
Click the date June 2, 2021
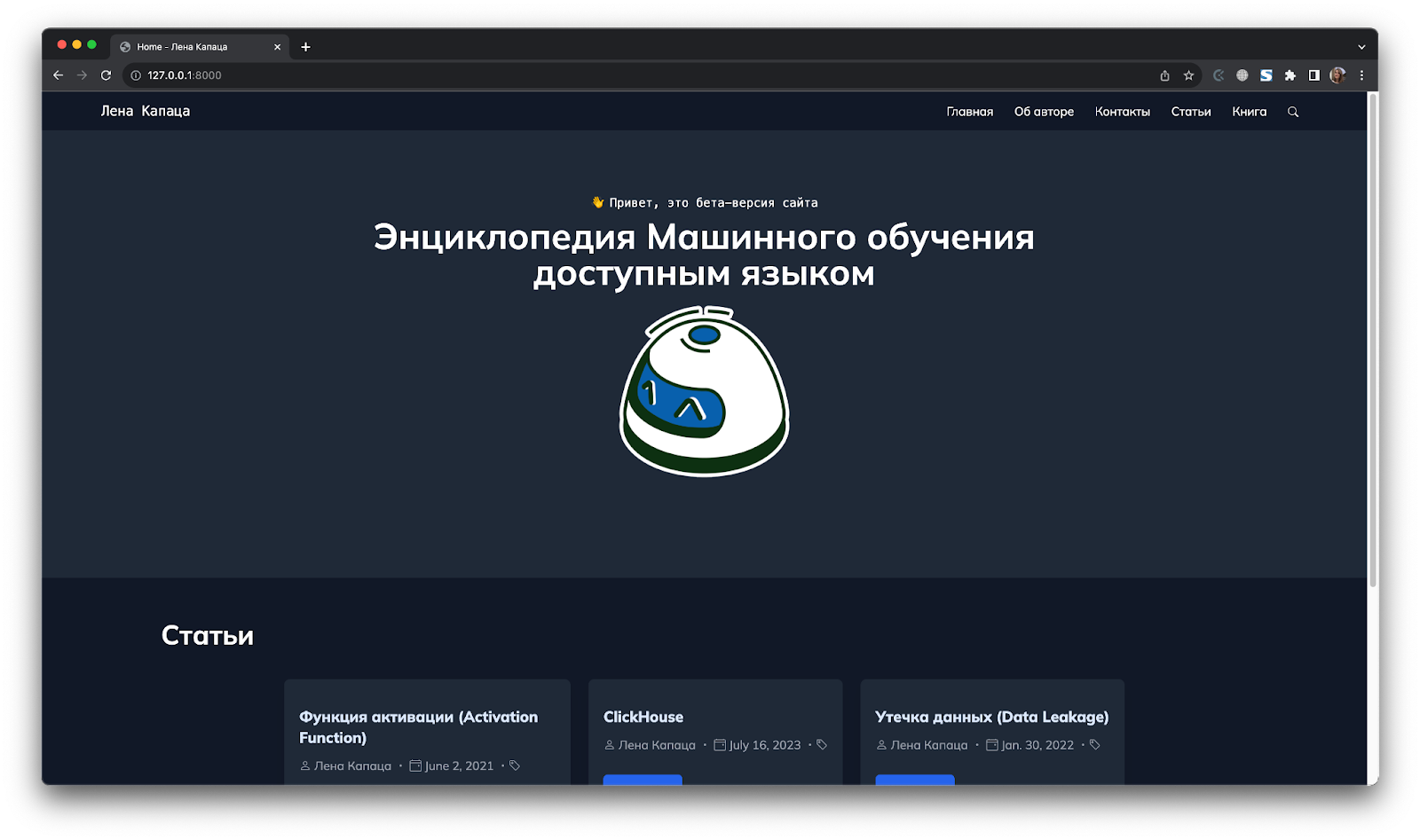[459, 765]
